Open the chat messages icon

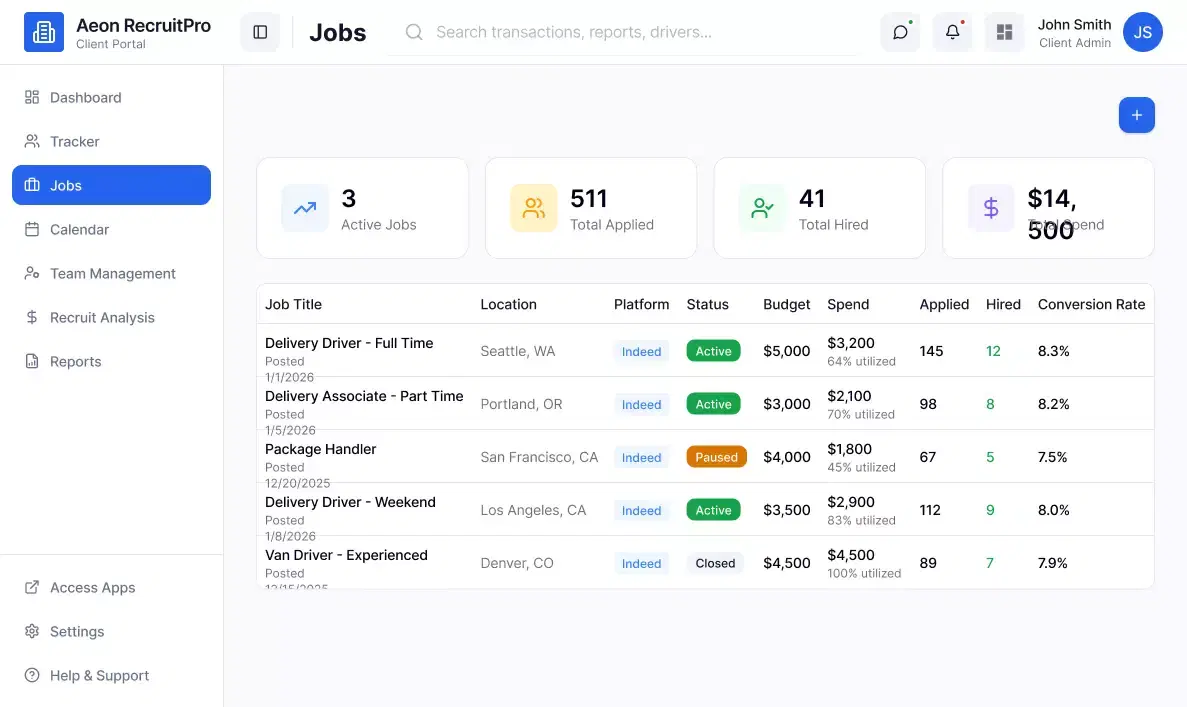click(x=900, y=32)
